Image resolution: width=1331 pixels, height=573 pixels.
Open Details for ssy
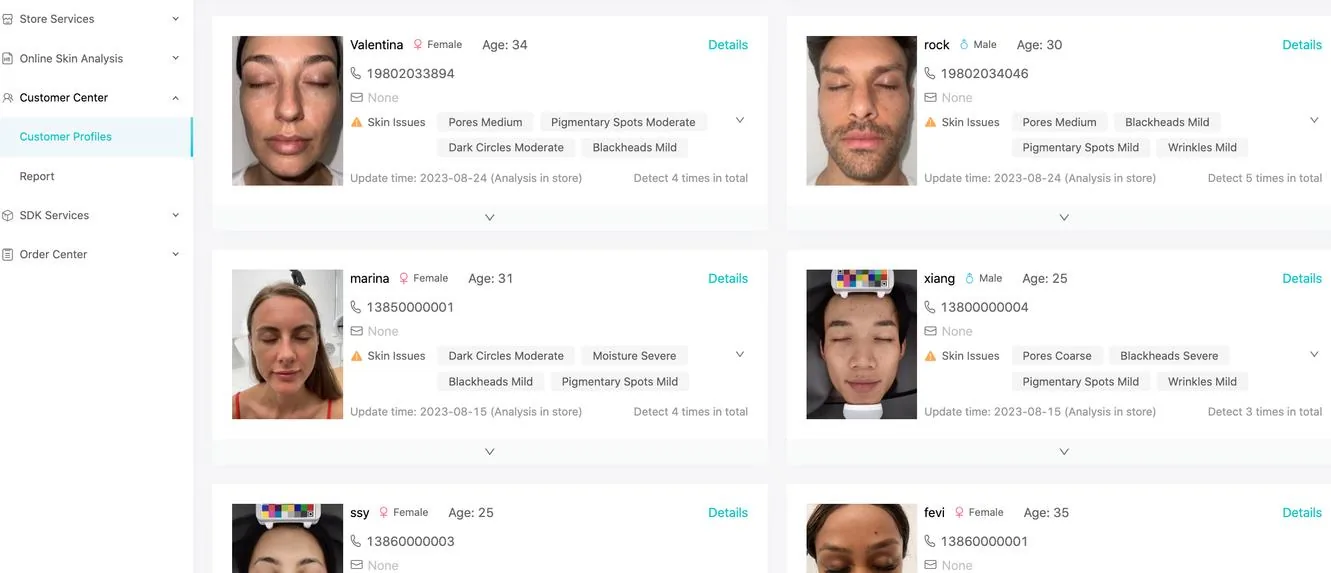[728, 513]
